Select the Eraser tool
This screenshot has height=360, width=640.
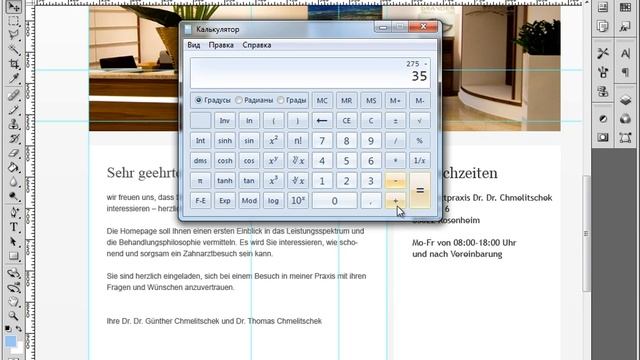(13, 153)
